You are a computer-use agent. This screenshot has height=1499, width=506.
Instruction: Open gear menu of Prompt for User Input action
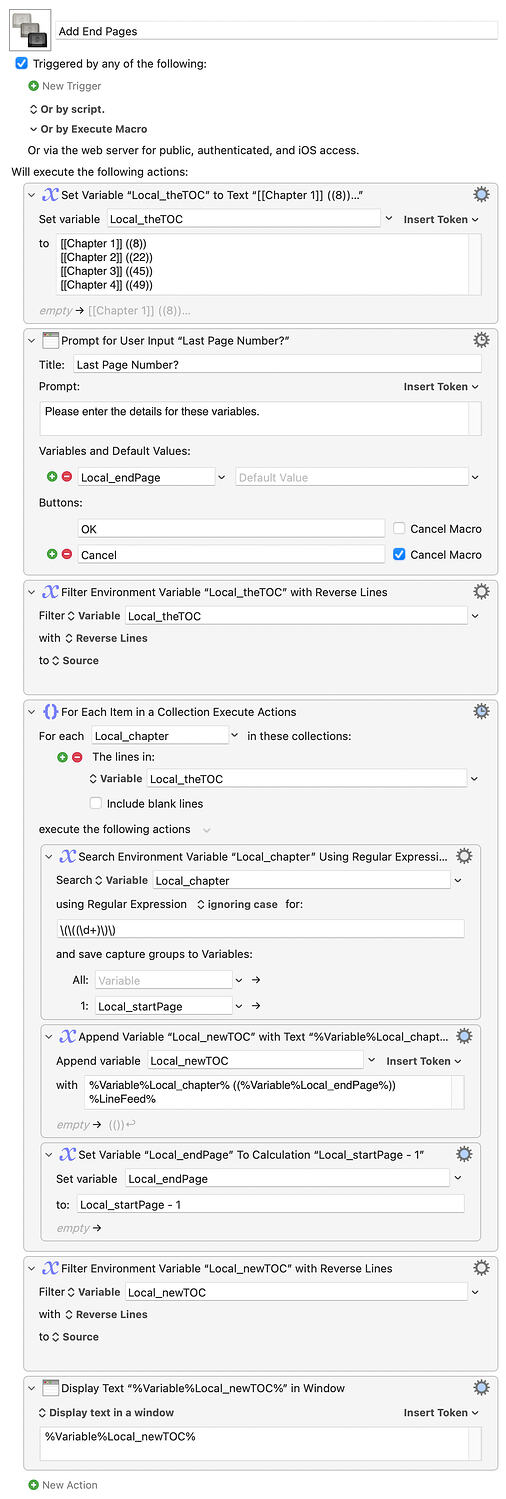point(481,340)
